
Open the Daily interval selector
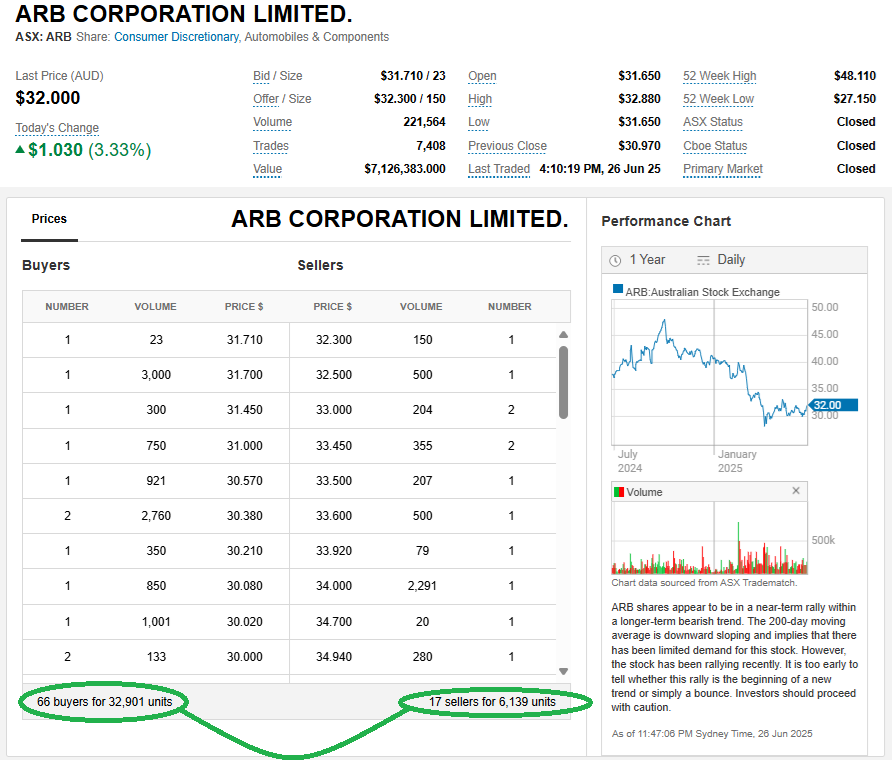click(x=720, y=260)
